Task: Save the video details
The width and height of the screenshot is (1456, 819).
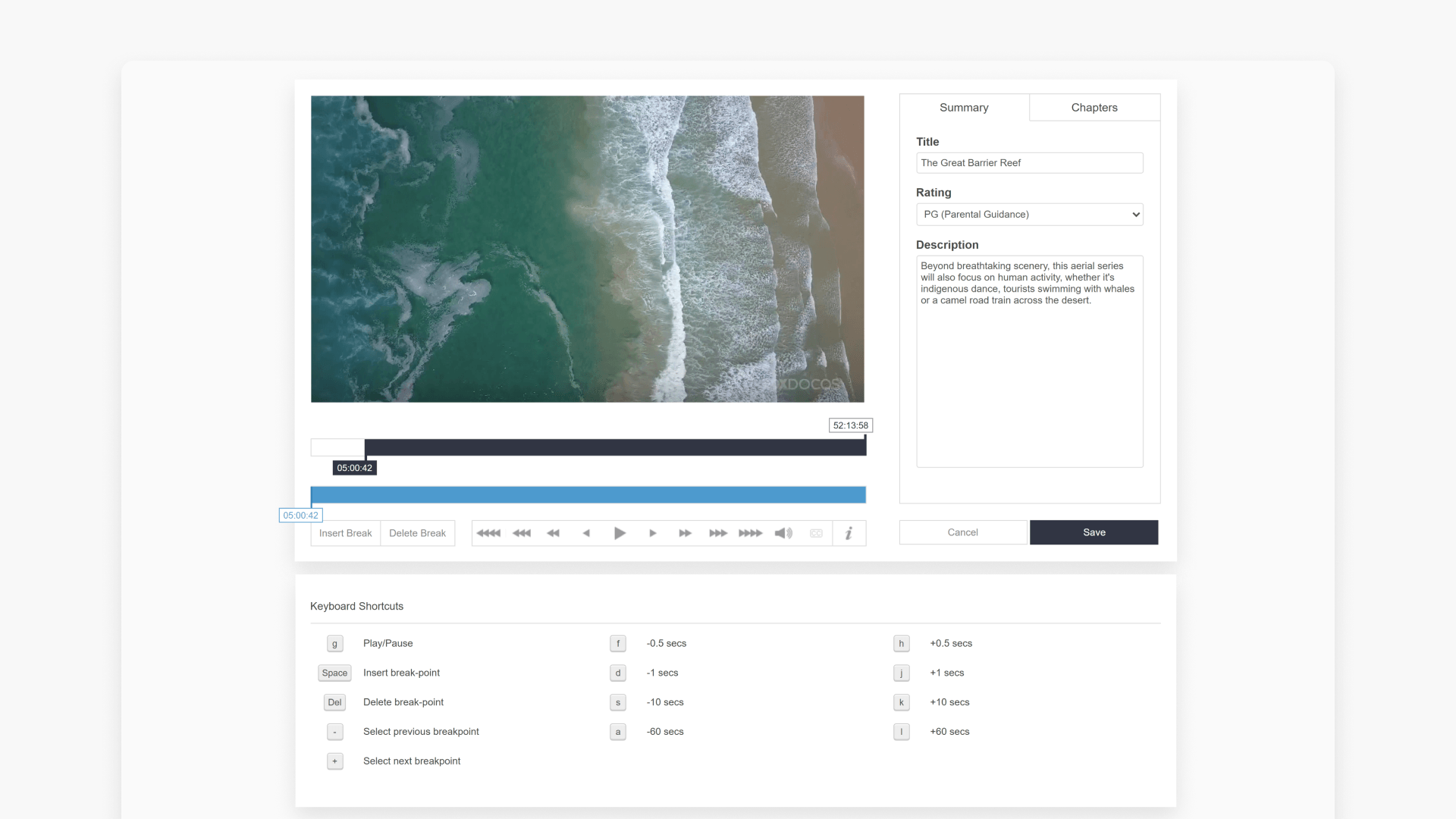Action: coord(1094,532)
